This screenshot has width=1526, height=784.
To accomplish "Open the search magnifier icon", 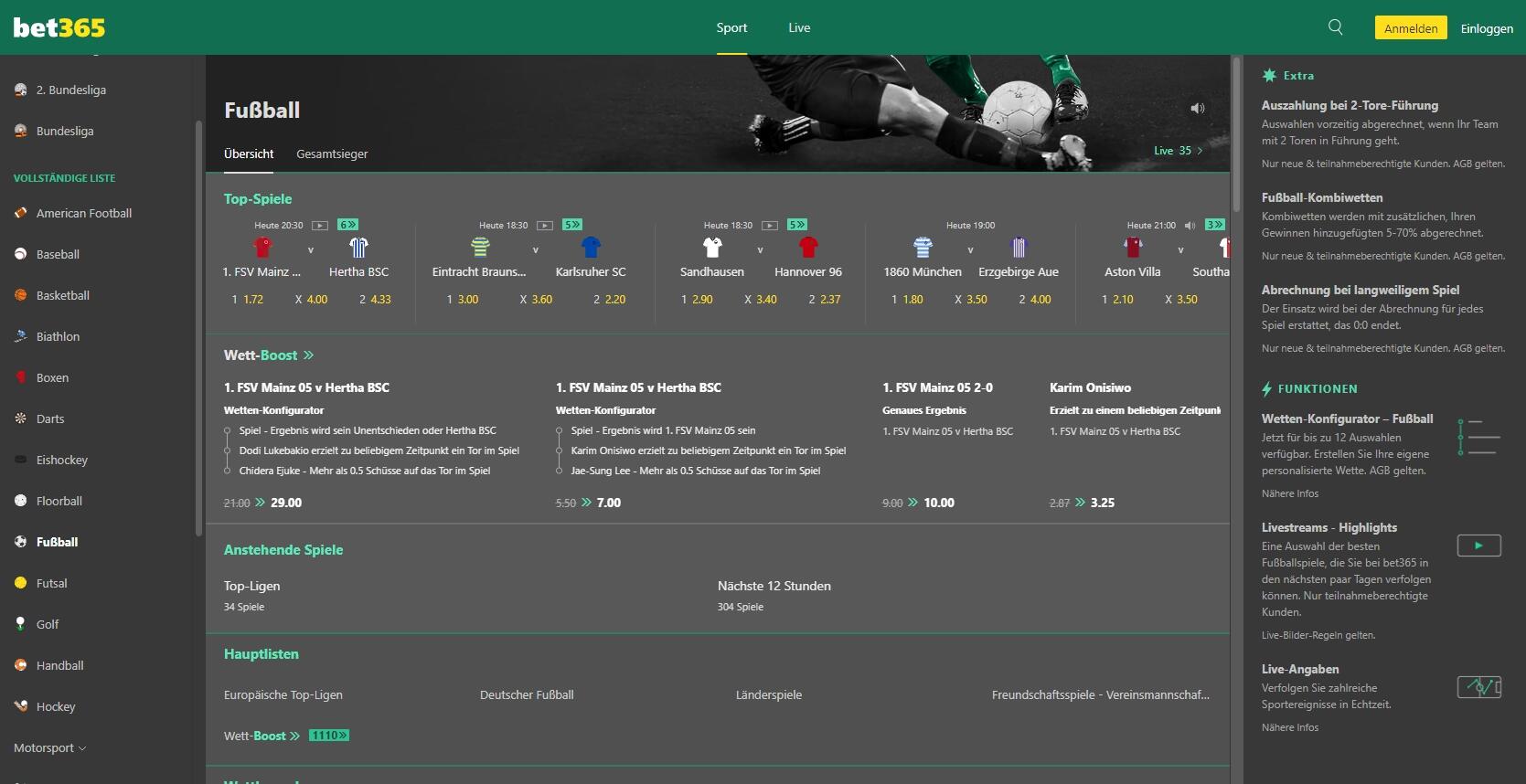I will 1335,27.
